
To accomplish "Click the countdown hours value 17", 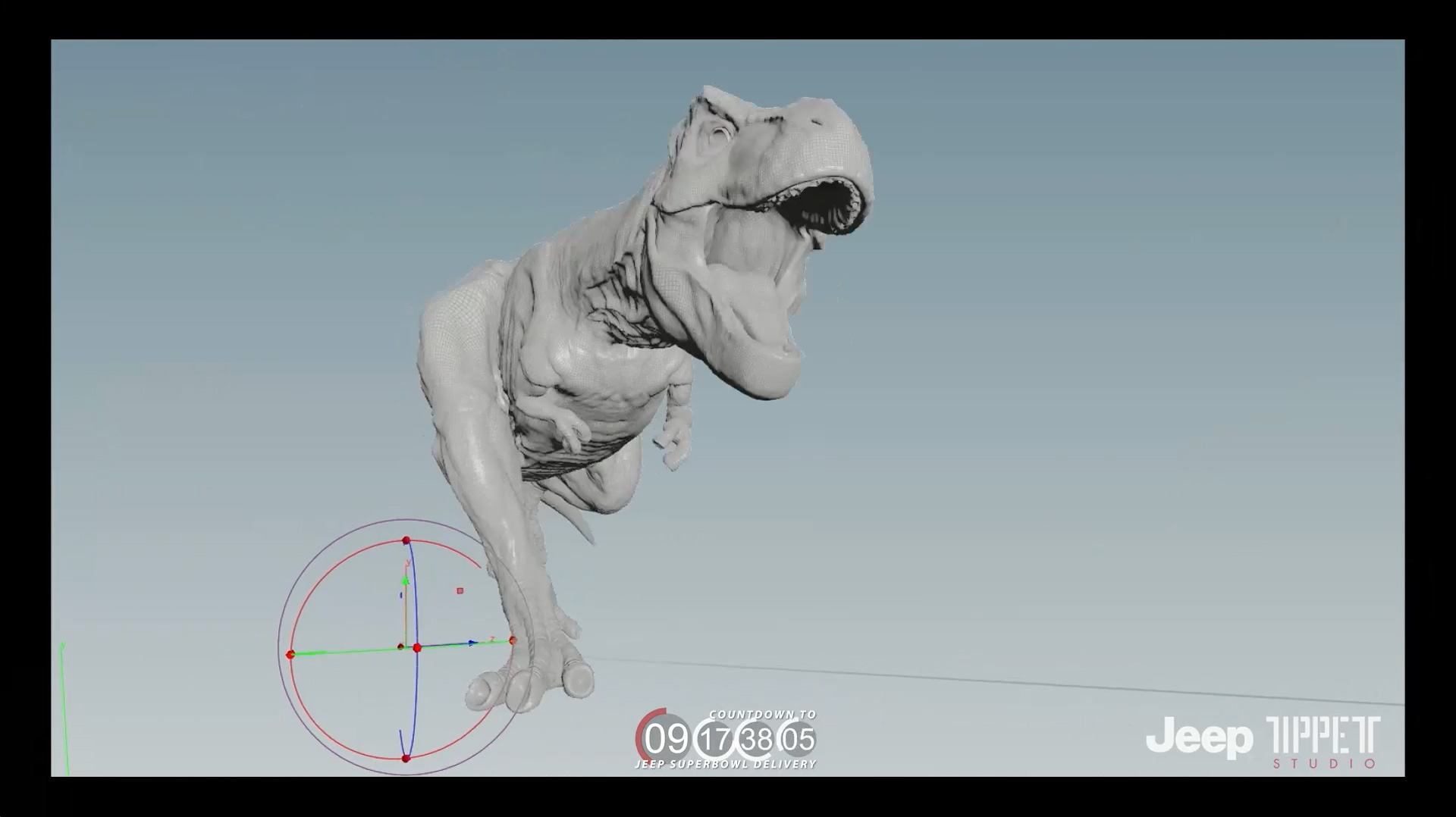I will coord(715,739).
